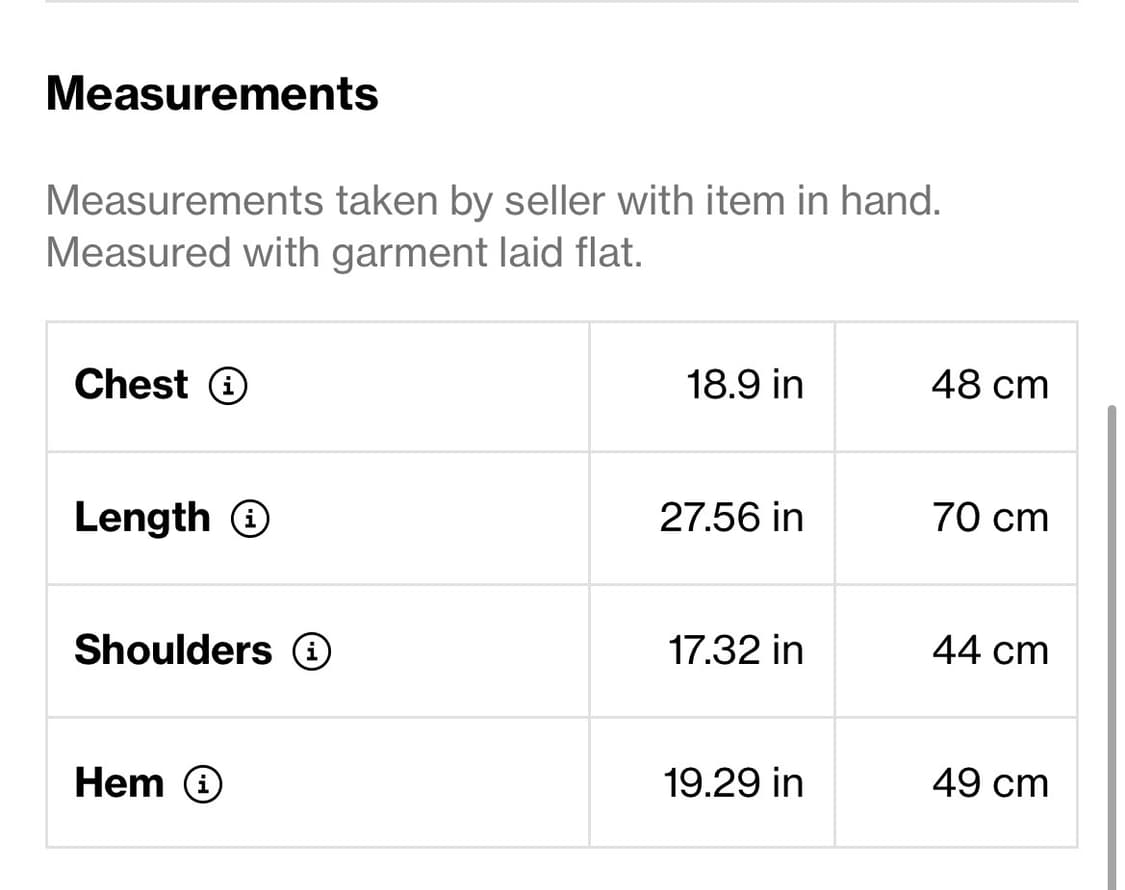Click the vertical scrollbar on the right edge

coord(1112,640)
